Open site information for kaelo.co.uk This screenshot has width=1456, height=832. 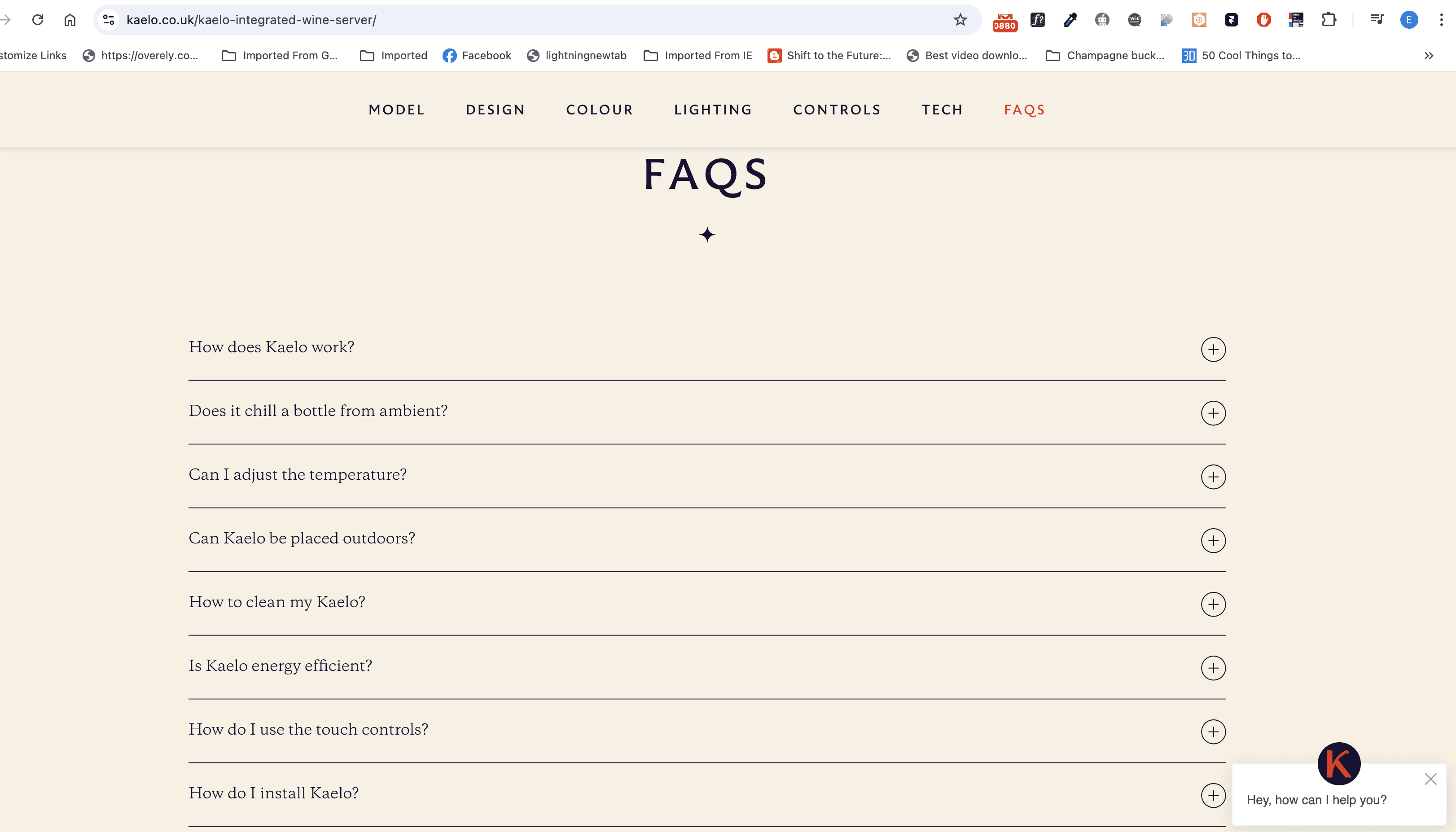pos(109,20)
